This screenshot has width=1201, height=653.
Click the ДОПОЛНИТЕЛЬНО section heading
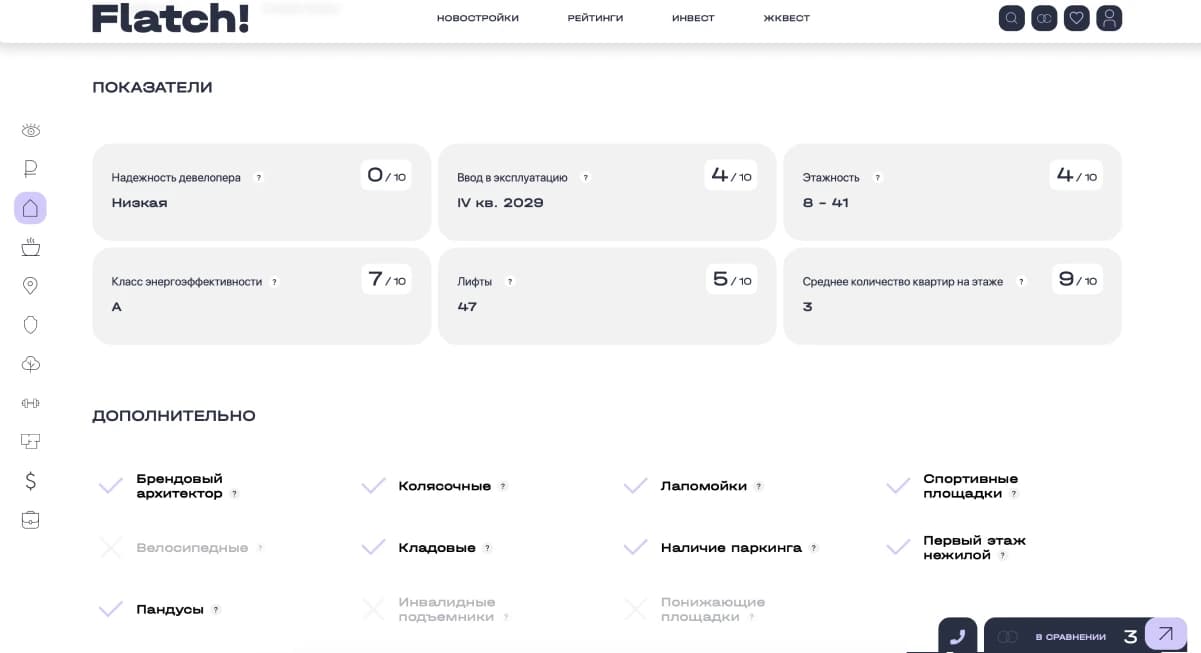click(x=174, y=416)
